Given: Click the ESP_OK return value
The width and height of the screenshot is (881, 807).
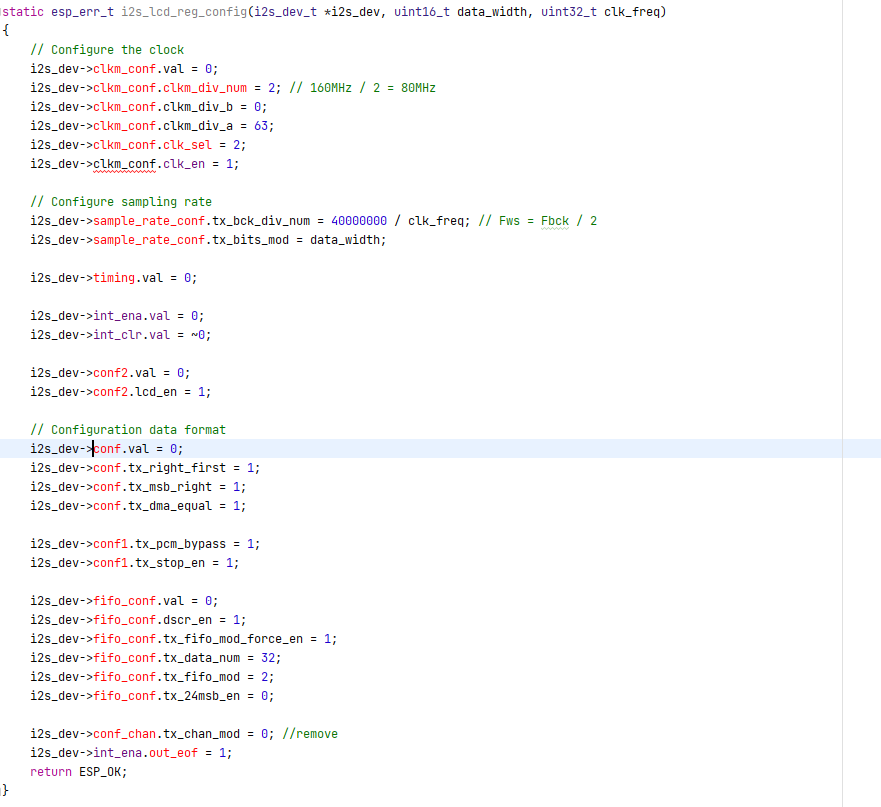Looking at the screenshot, I should [x=100, y=771].
